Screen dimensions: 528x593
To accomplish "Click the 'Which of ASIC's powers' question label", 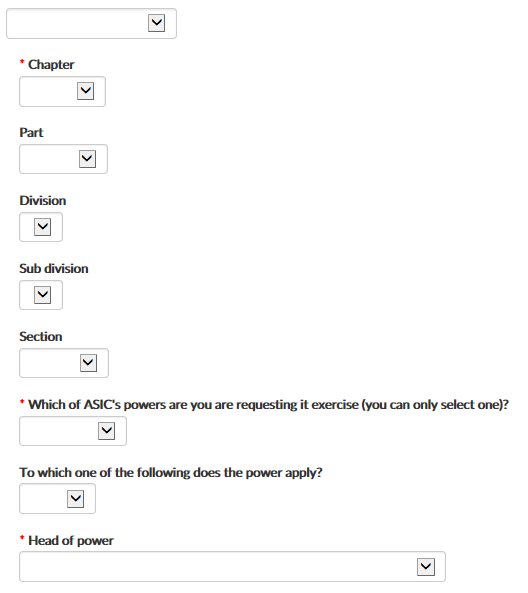I will pos(269,405).
